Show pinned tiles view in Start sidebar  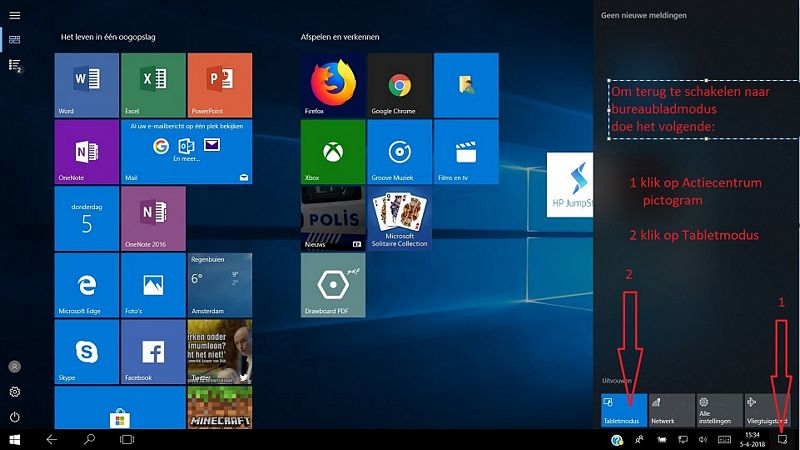point(15,40)
